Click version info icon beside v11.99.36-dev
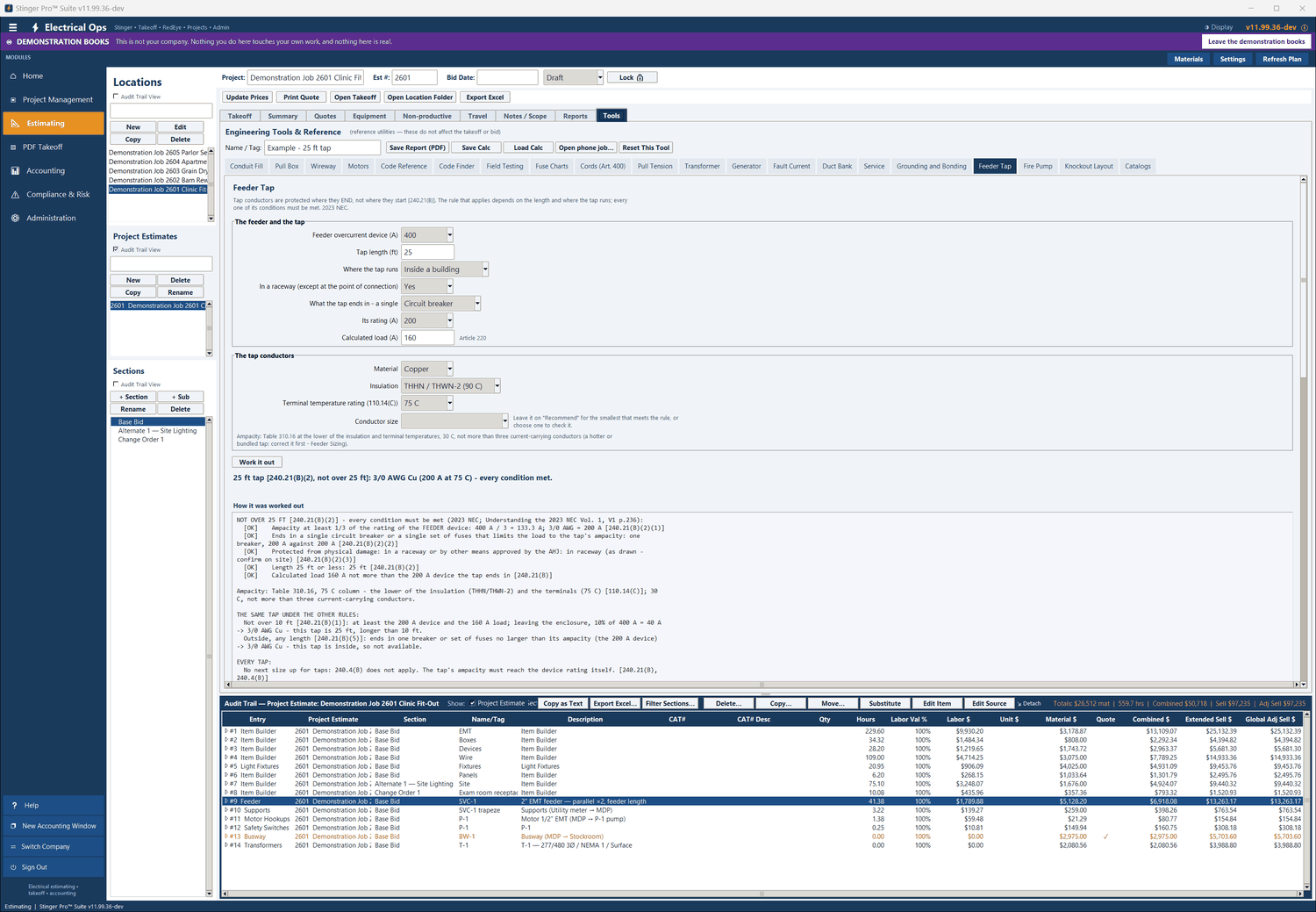1316x912 pixels. pos(1304,27)
